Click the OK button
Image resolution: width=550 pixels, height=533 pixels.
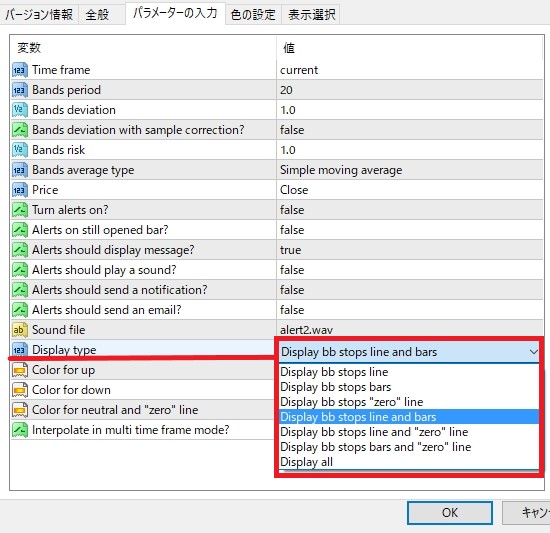click(x=450, y=513)
